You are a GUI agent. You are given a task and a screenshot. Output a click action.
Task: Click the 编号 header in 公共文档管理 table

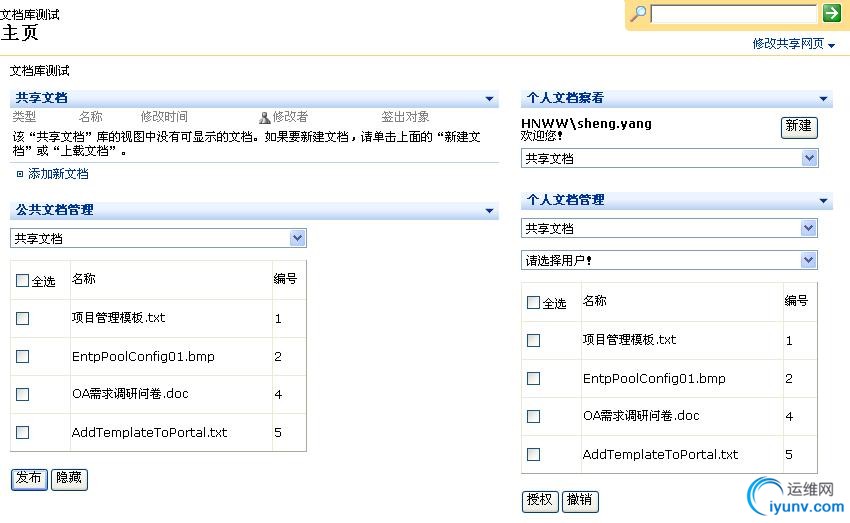click(x=285, y=279)
